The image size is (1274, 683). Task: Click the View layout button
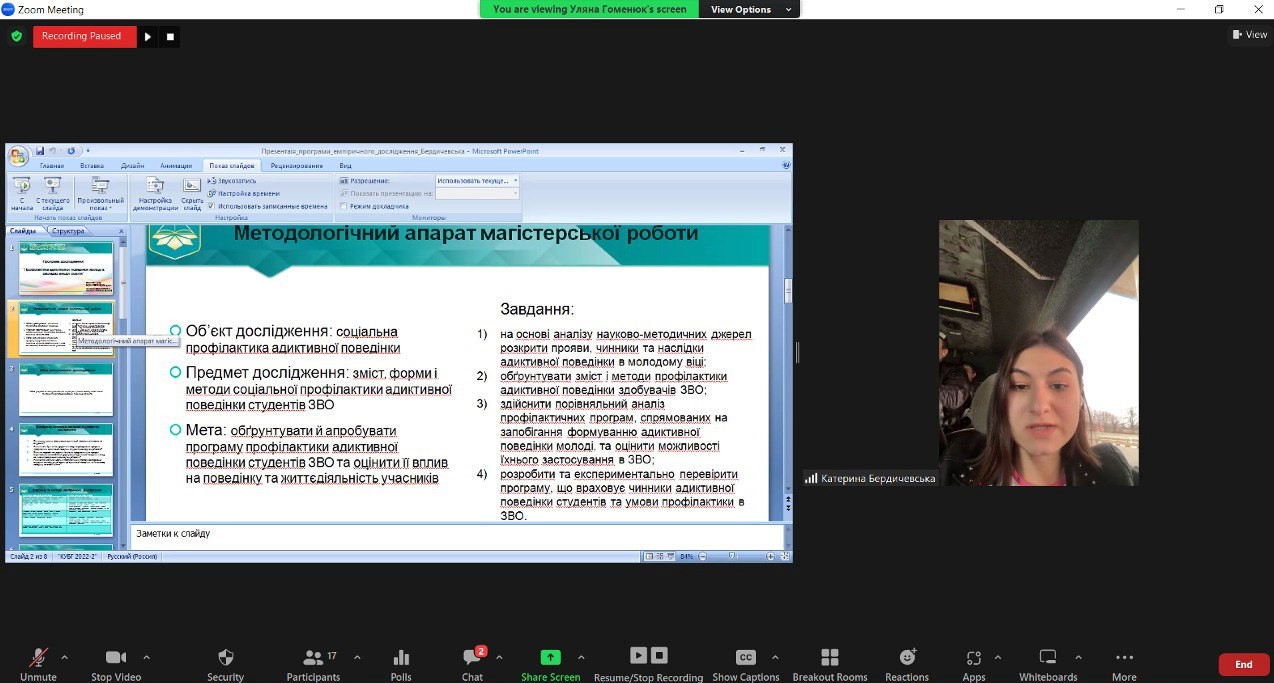pyautogui.click(x=1250, y=35)
